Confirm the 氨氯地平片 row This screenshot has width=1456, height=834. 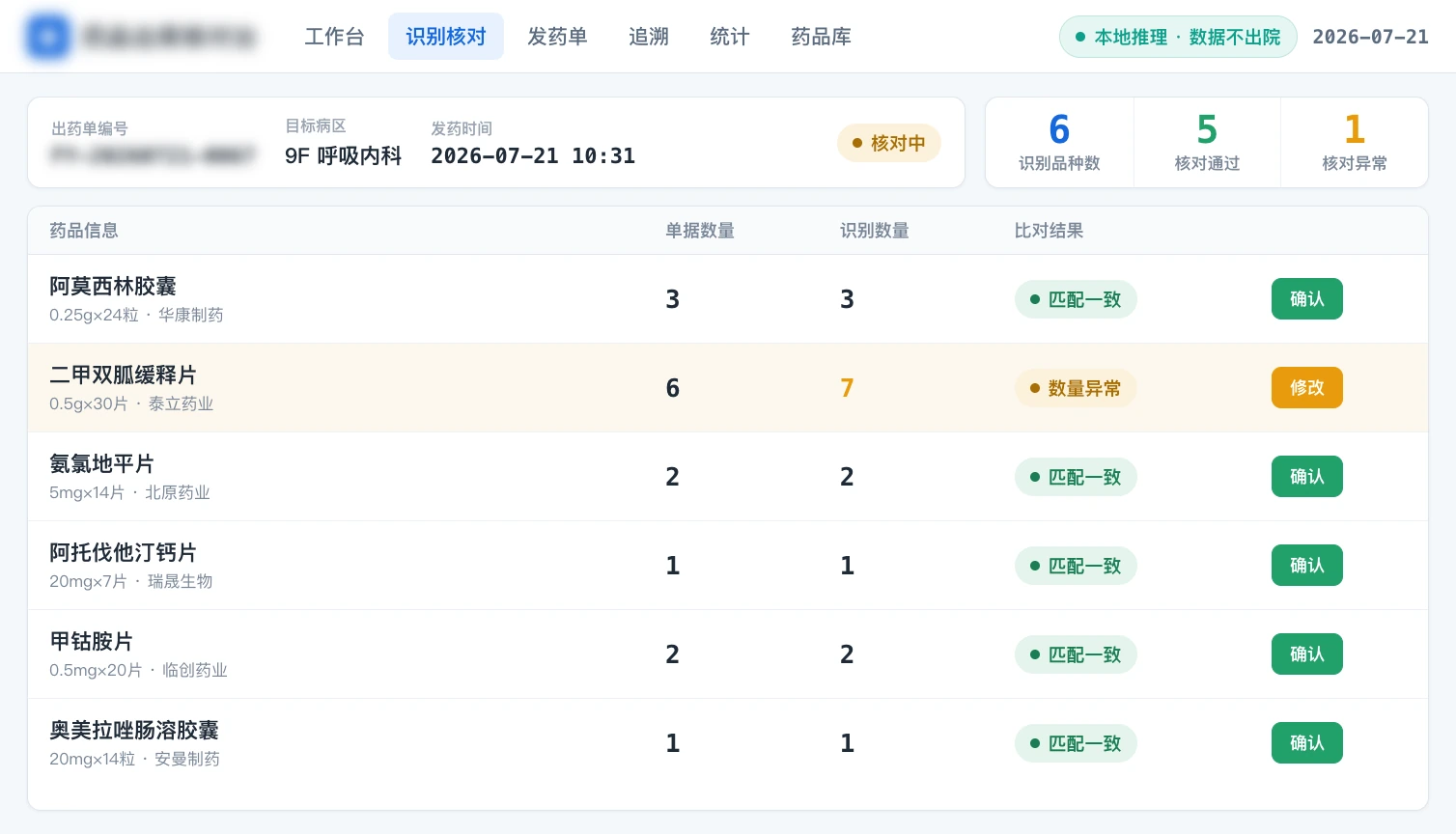(x=1307, y=477)
